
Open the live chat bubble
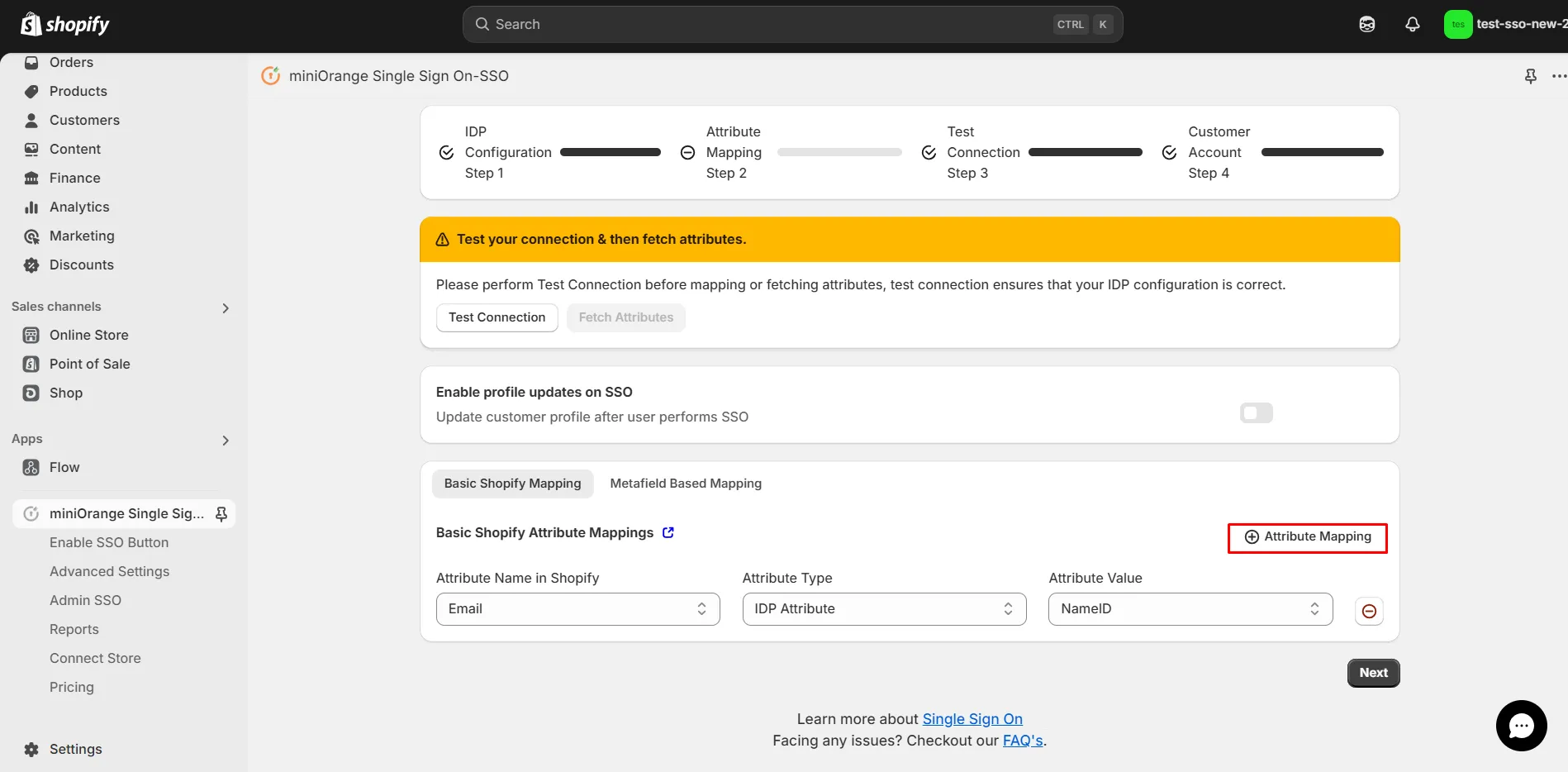coord(1521,726)
